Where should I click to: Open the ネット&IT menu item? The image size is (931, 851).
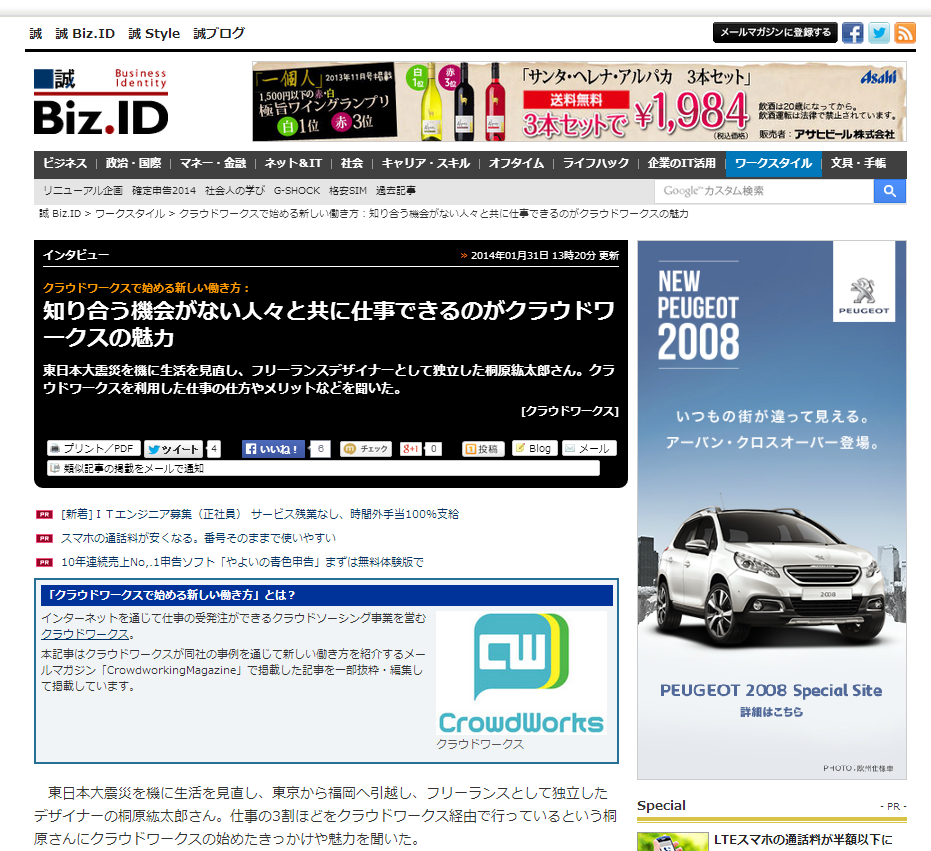pos(293,163)
